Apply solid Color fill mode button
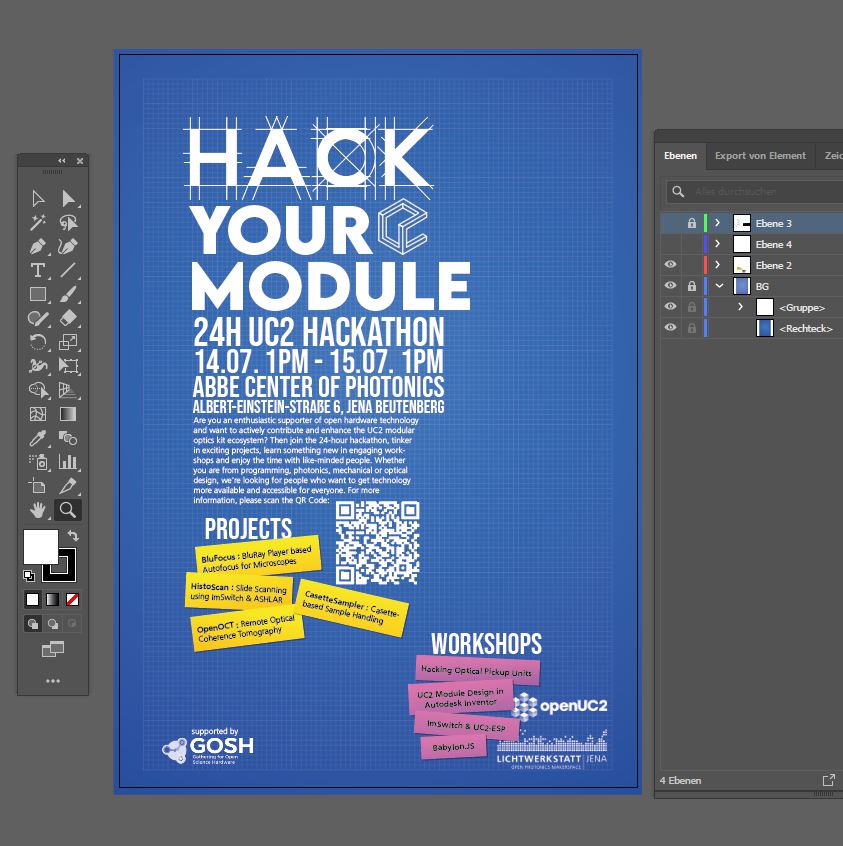This screenshot has height=846, width=843. click(32, 599)
